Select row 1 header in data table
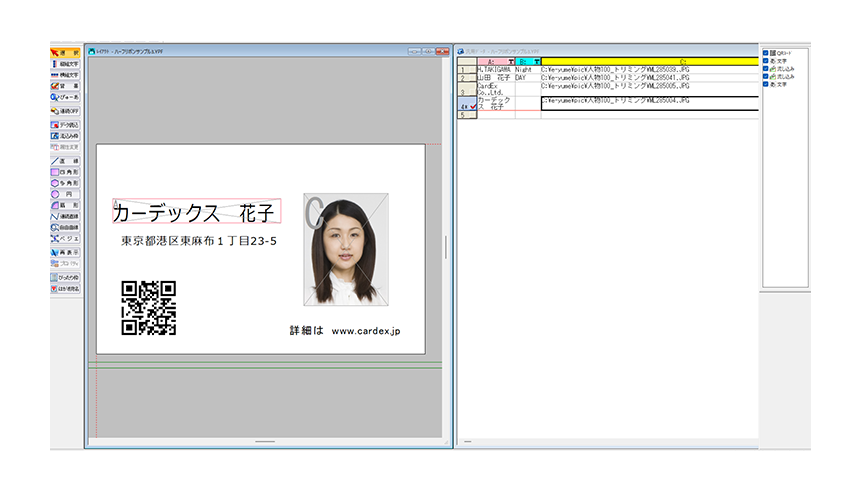 (x=464, y=70)
